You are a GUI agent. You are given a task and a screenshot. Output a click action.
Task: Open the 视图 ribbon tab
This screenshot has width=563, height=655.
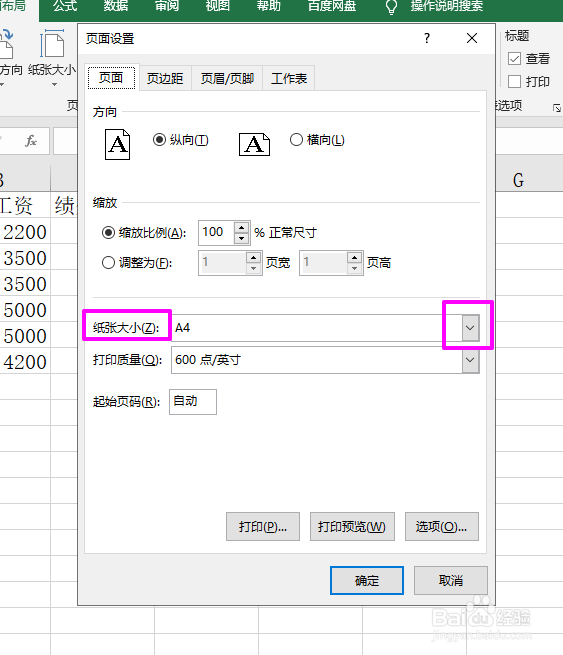218,6
